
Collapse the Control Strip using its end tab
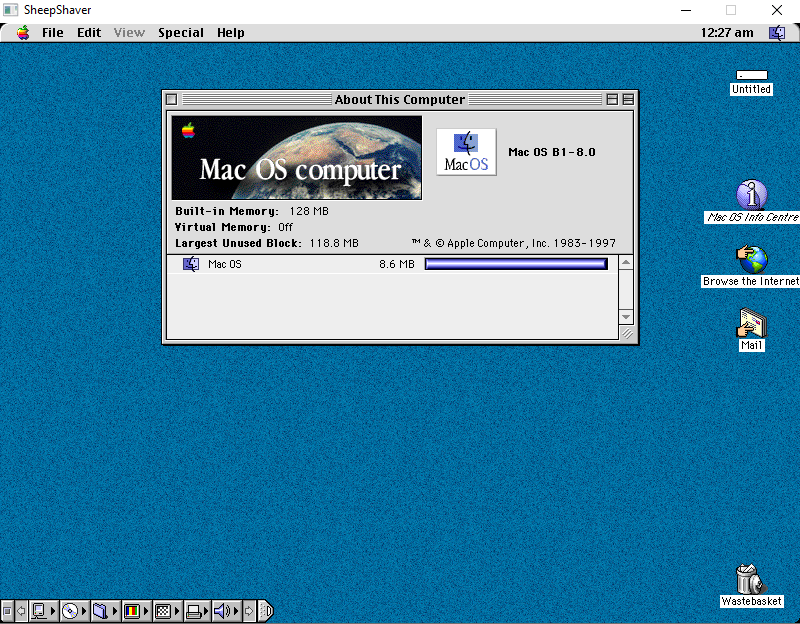266,611
